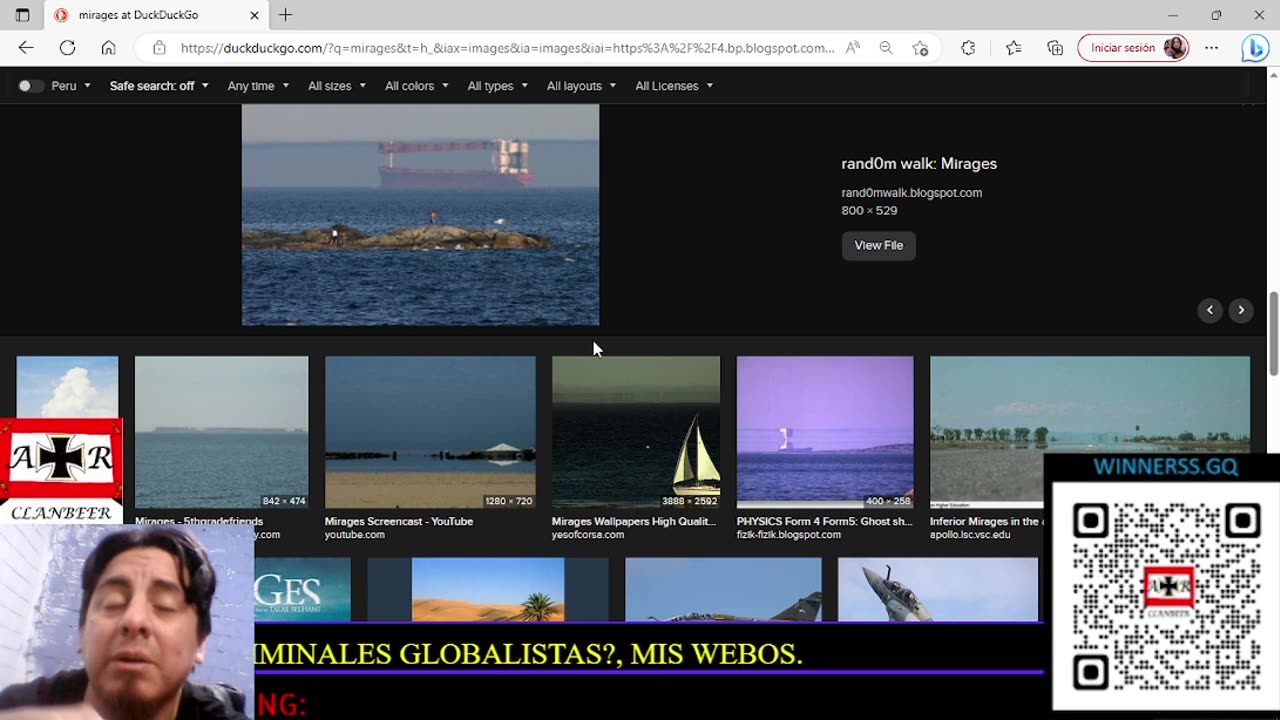The image size is (1280, 720).
Task: Expand the Peru region dropdown
Action: 71,86
